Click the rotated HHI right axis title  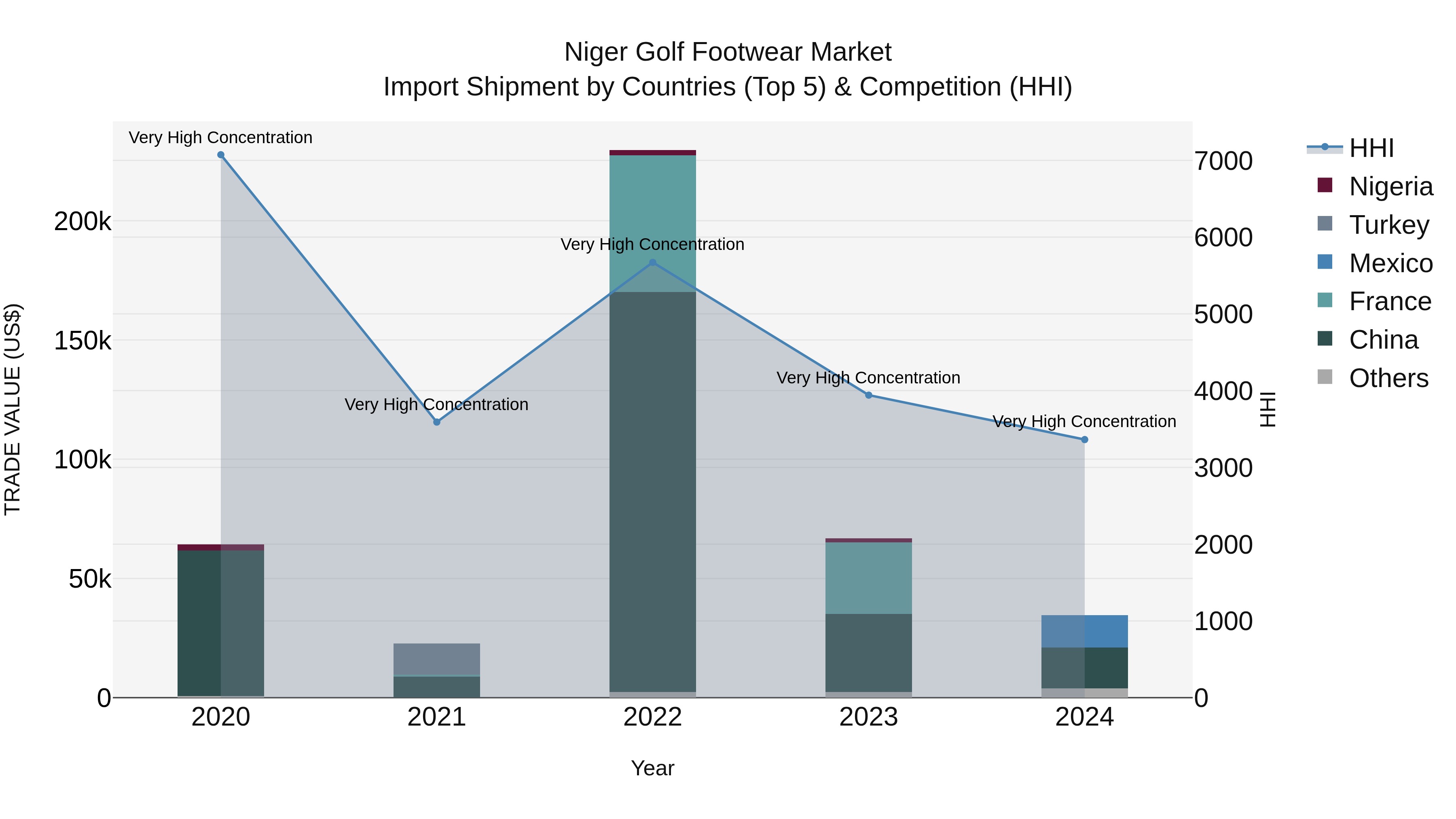point(1268,409)
